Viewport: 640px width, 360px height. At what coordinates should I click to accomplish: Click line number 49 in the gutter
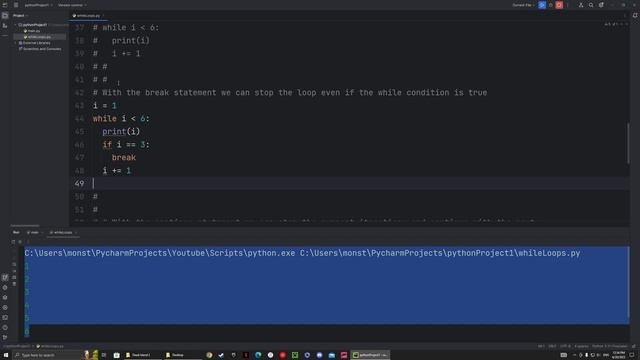[x=79, y=184]
